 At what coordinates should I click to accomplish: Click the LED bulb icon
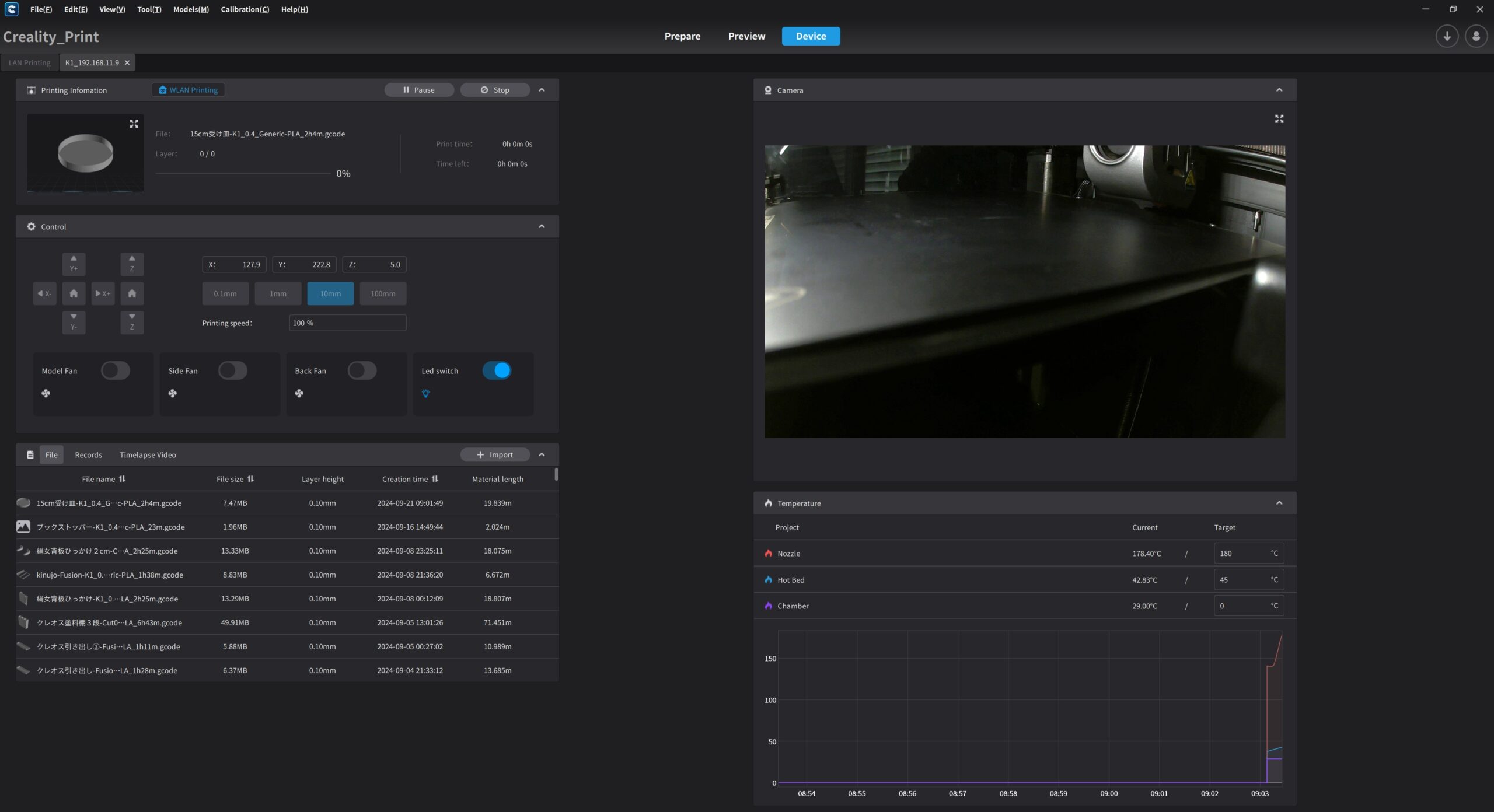pos(425,393)
